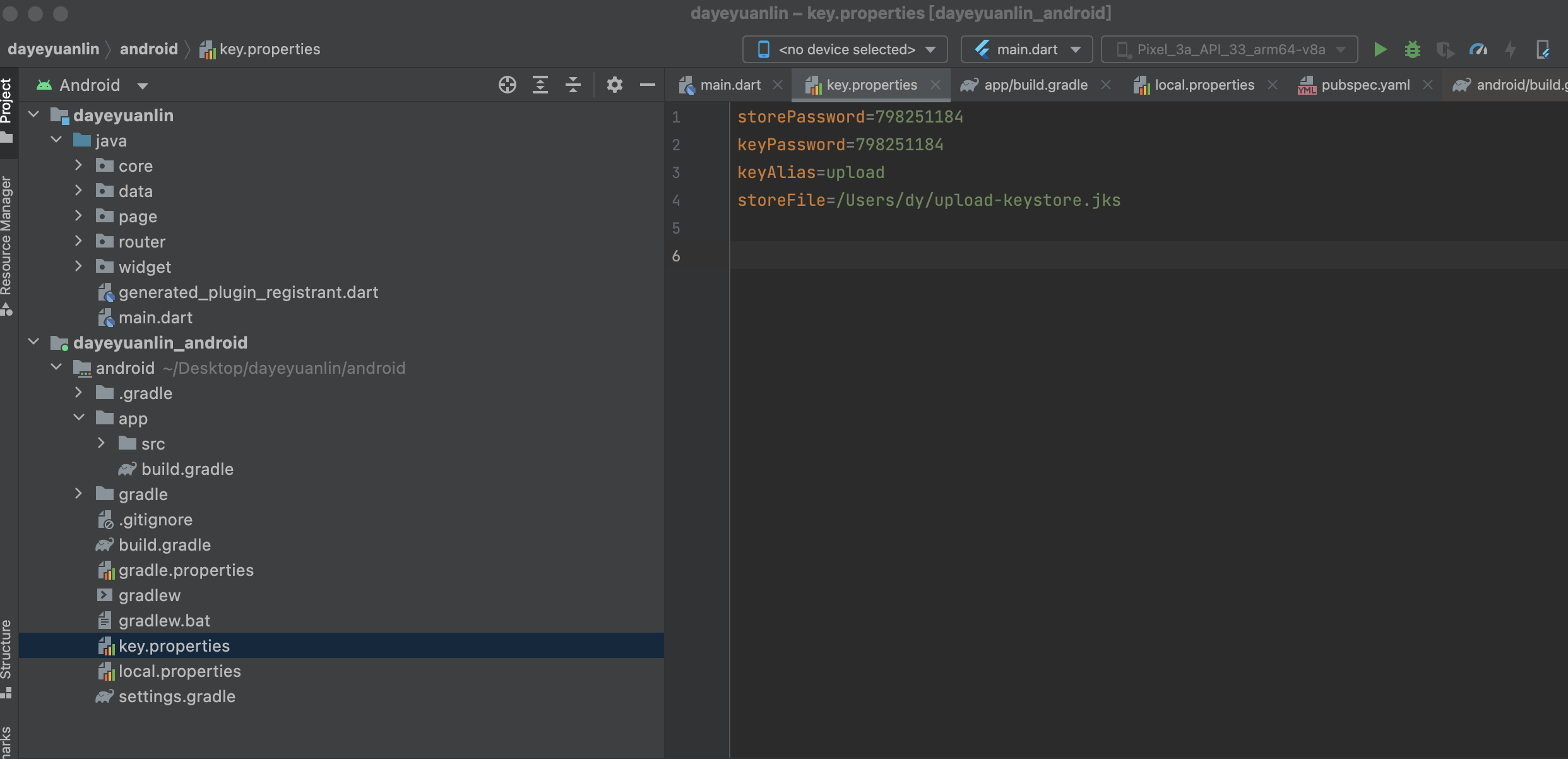Close the key.properties tab
The image size is (1568, 759).
click(x=935, y=85)
